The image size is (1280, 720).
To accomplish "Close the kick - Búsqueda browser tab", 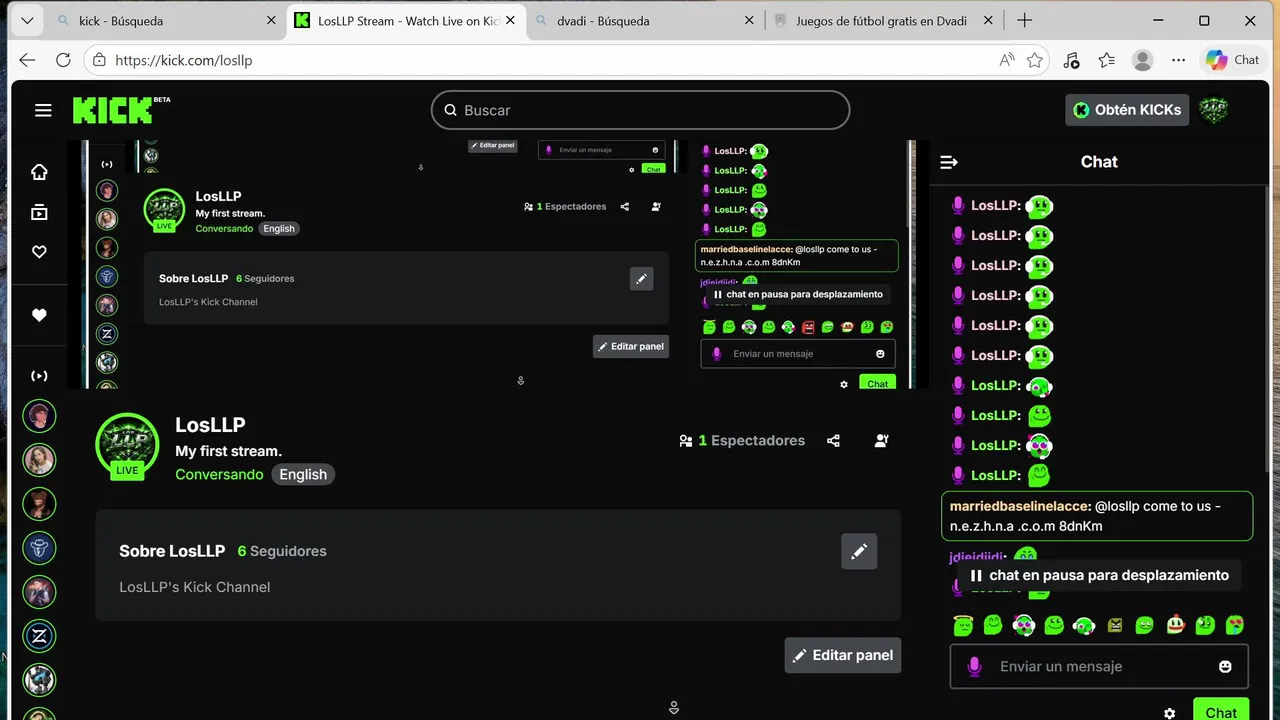I will [x=271, y=21].
